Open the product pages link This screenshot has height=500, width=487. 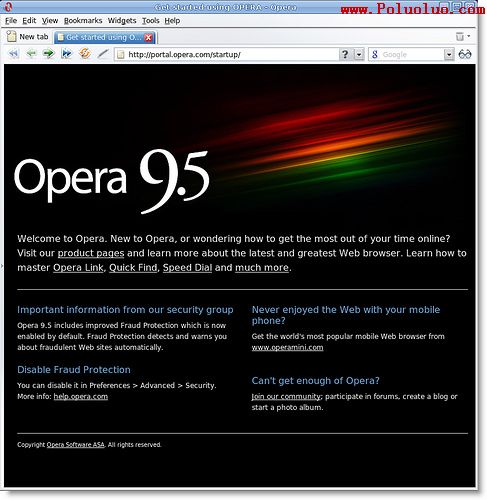(x=91, y=253)
